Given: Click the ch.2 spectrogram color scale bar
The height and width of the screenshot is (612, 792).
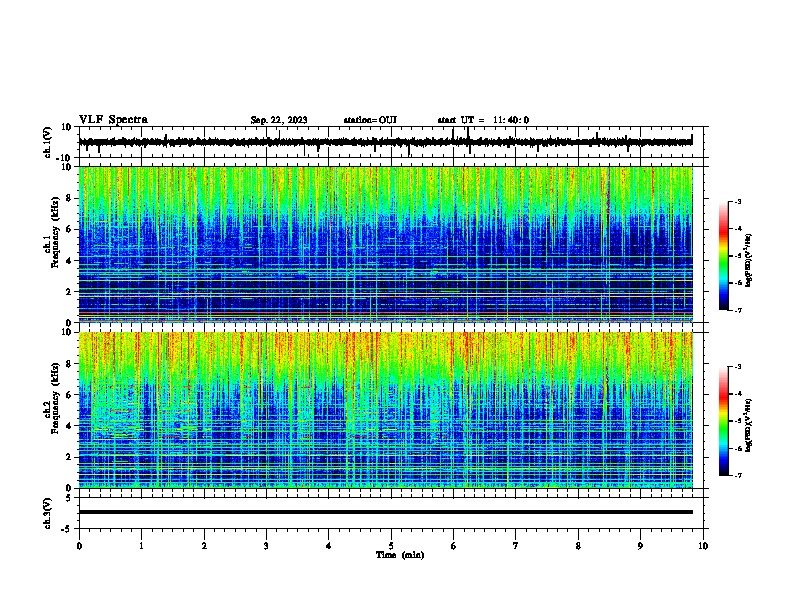Looking at the screenshot, I should point(724,421).
